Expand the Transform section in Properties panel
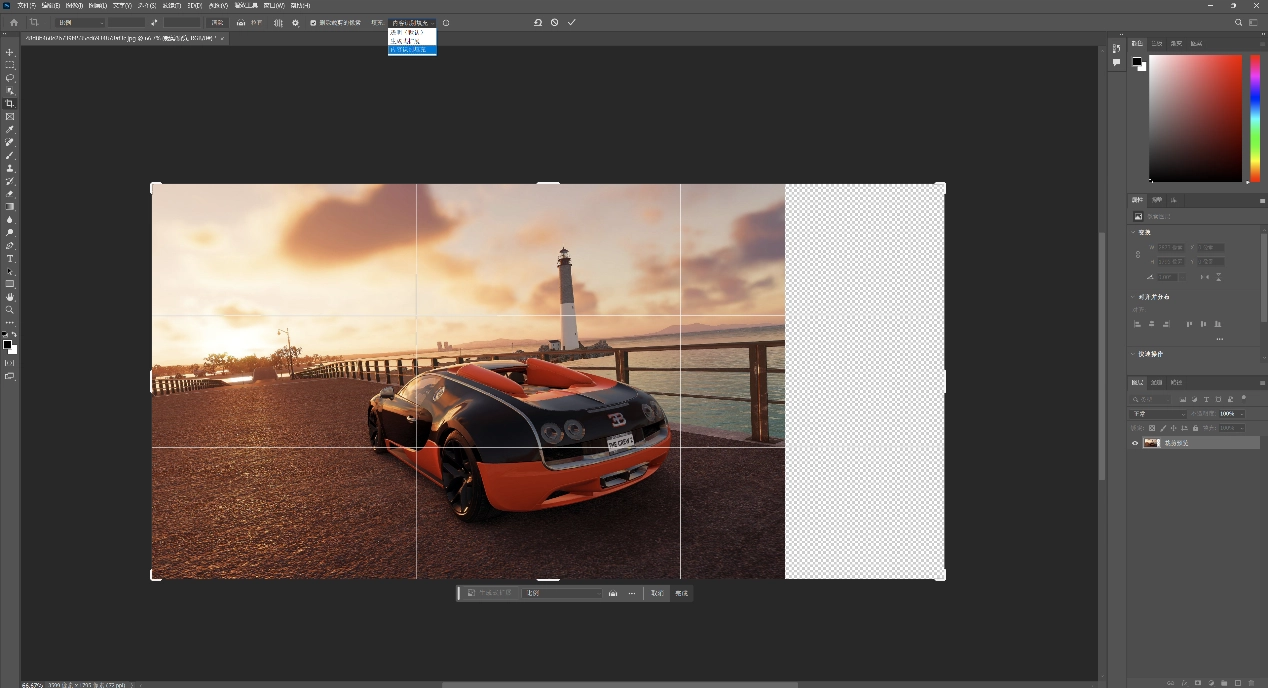 coord(1134,232)
